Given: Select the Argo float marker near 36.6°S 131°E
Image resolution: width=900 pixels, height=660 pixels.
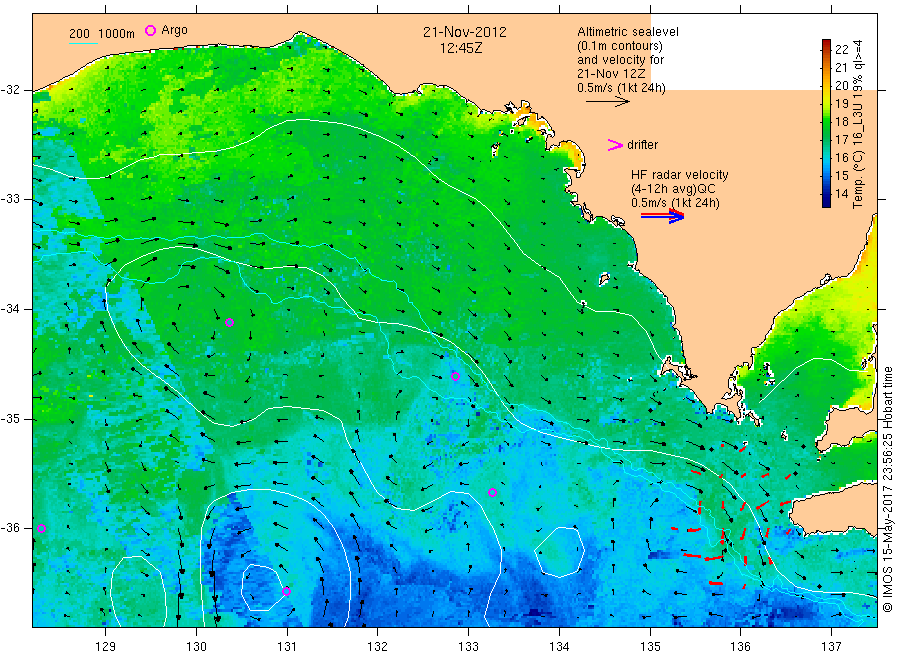Looking at the screenshot, I should tap(286, 591).
